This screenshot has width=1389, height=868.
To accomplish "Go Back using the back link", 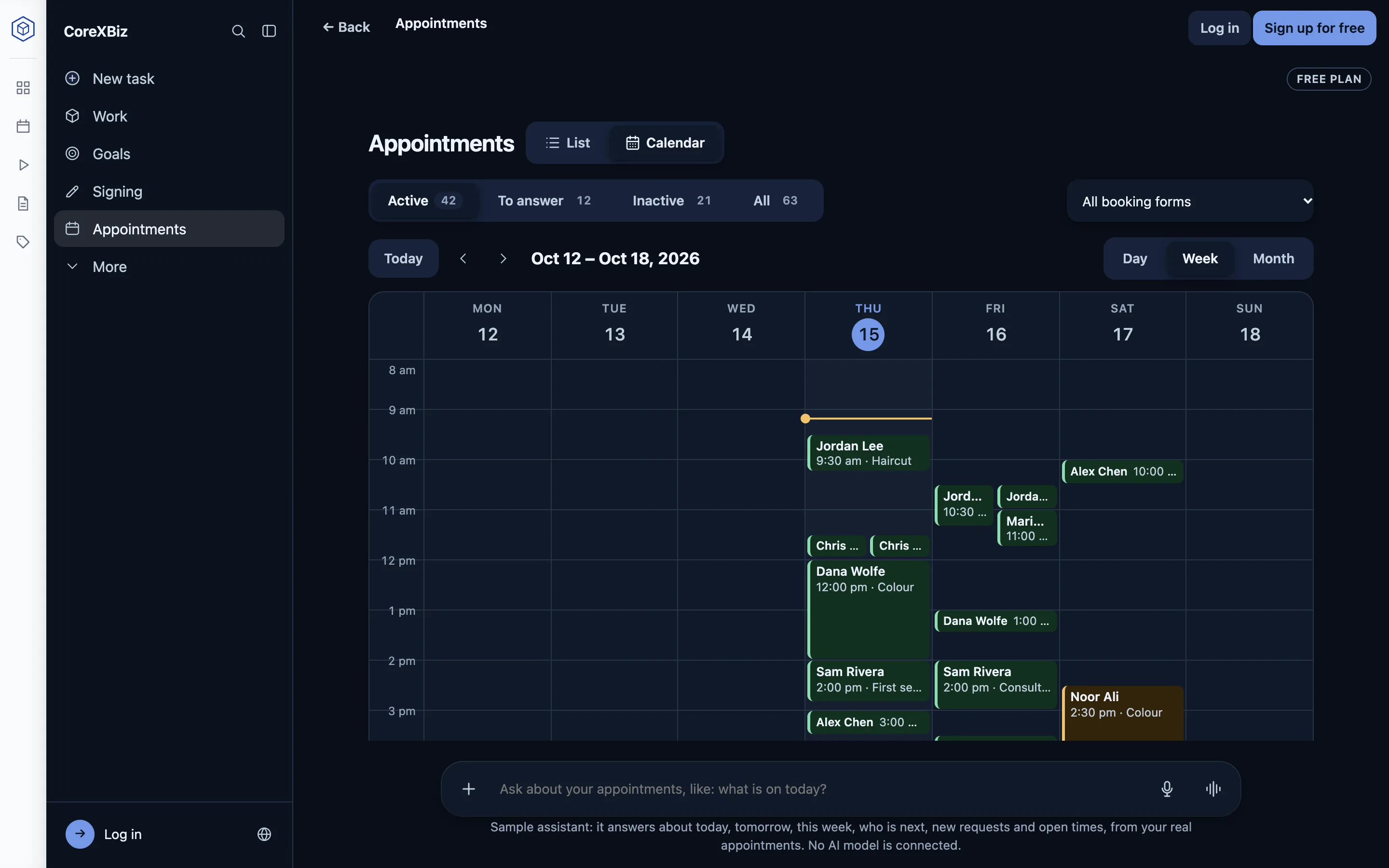I will (x=346, y=27).
